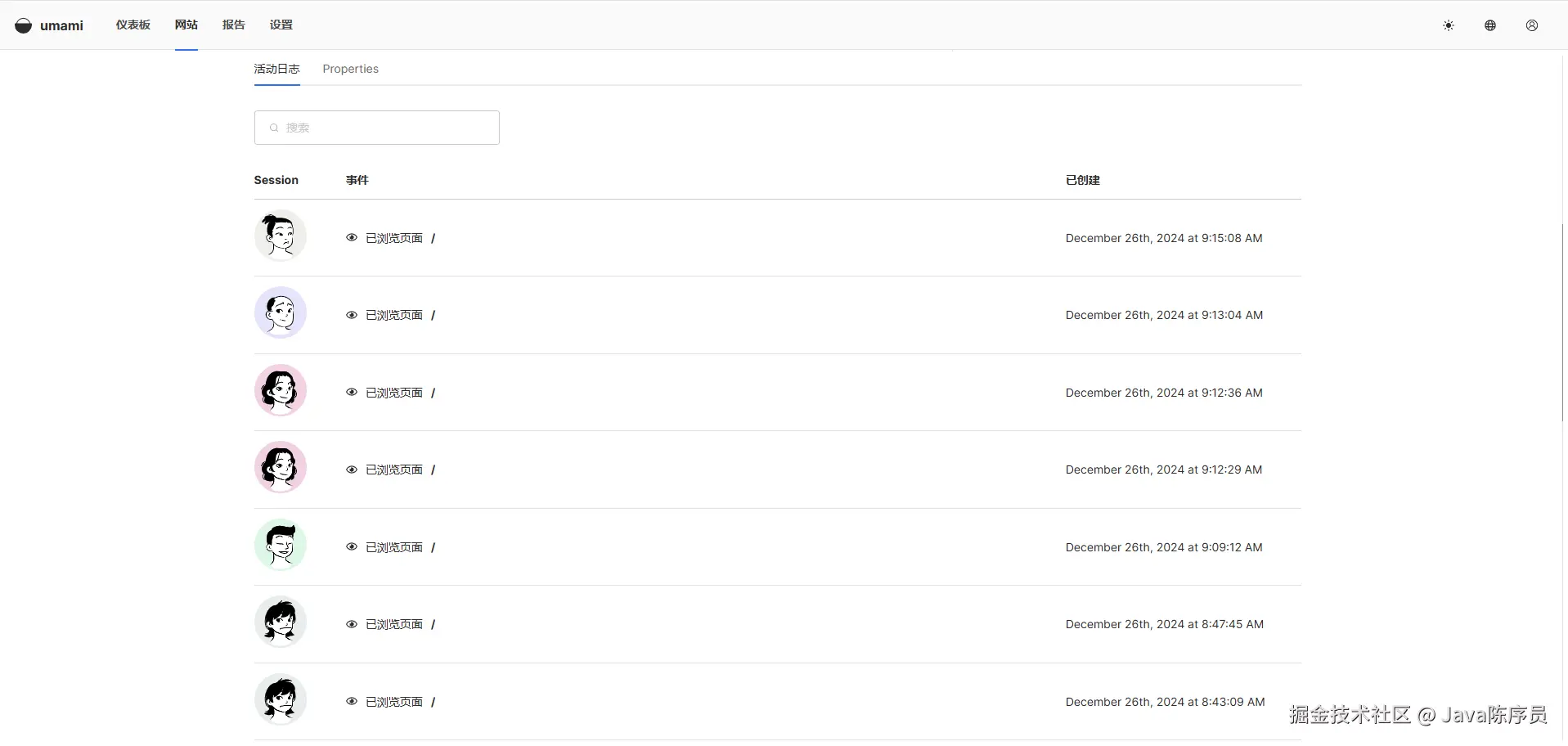Switch to the Properties tab
Screen dimensions: 1568x746
pos(350,69)
